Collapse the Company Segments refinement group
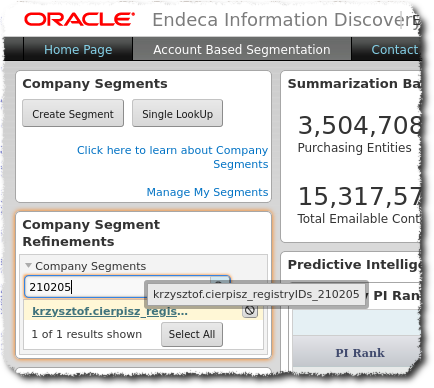 coord(29,266)
